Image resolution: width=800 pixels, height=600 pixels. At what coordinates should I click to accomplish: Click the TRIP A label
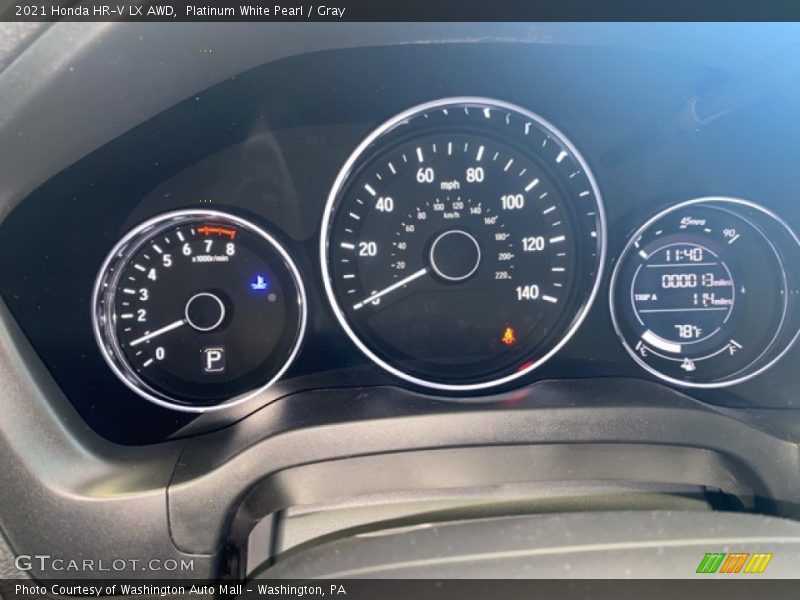click(x=645, y=297)
